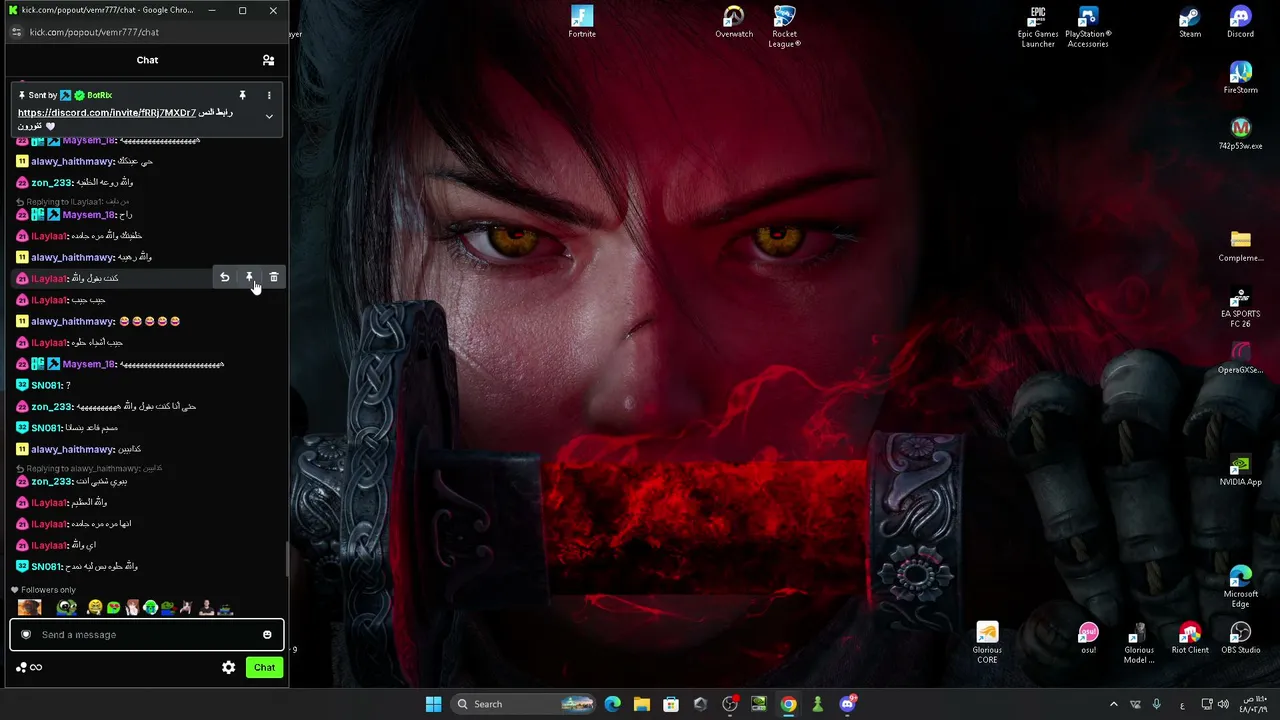Select the Overwatch desktop icon
Image resolution: width=1280 pixels, height=720 pixels.
coord(734,22)
